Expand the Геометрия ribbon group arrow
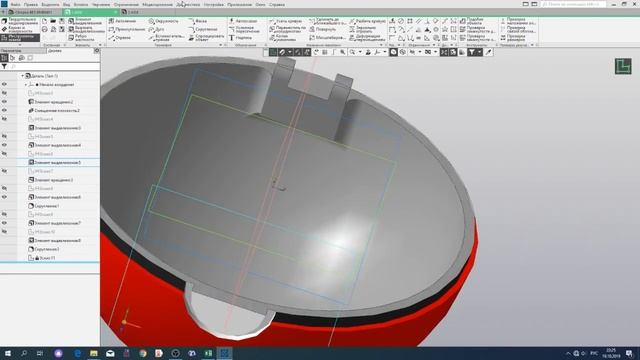The image size is (640, 360). point(220,45)
